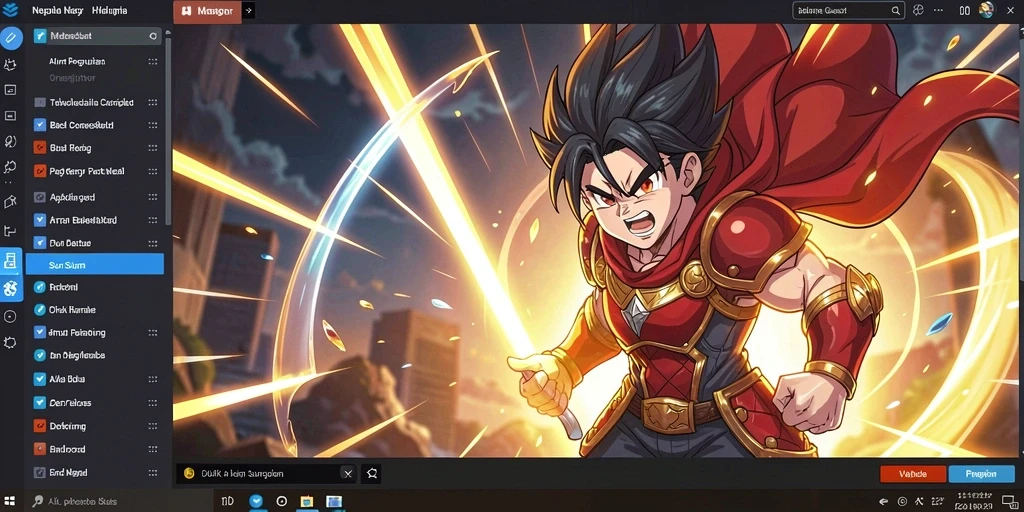Switch to the Manger tab
This screenshot has height=512, width=1024.
[207, 11]
